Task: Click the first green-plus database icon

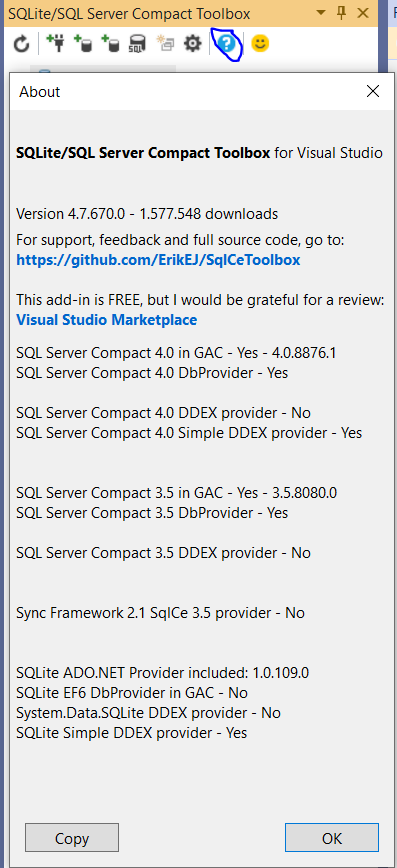Action: pyautogui.click(x=83, y=43)
